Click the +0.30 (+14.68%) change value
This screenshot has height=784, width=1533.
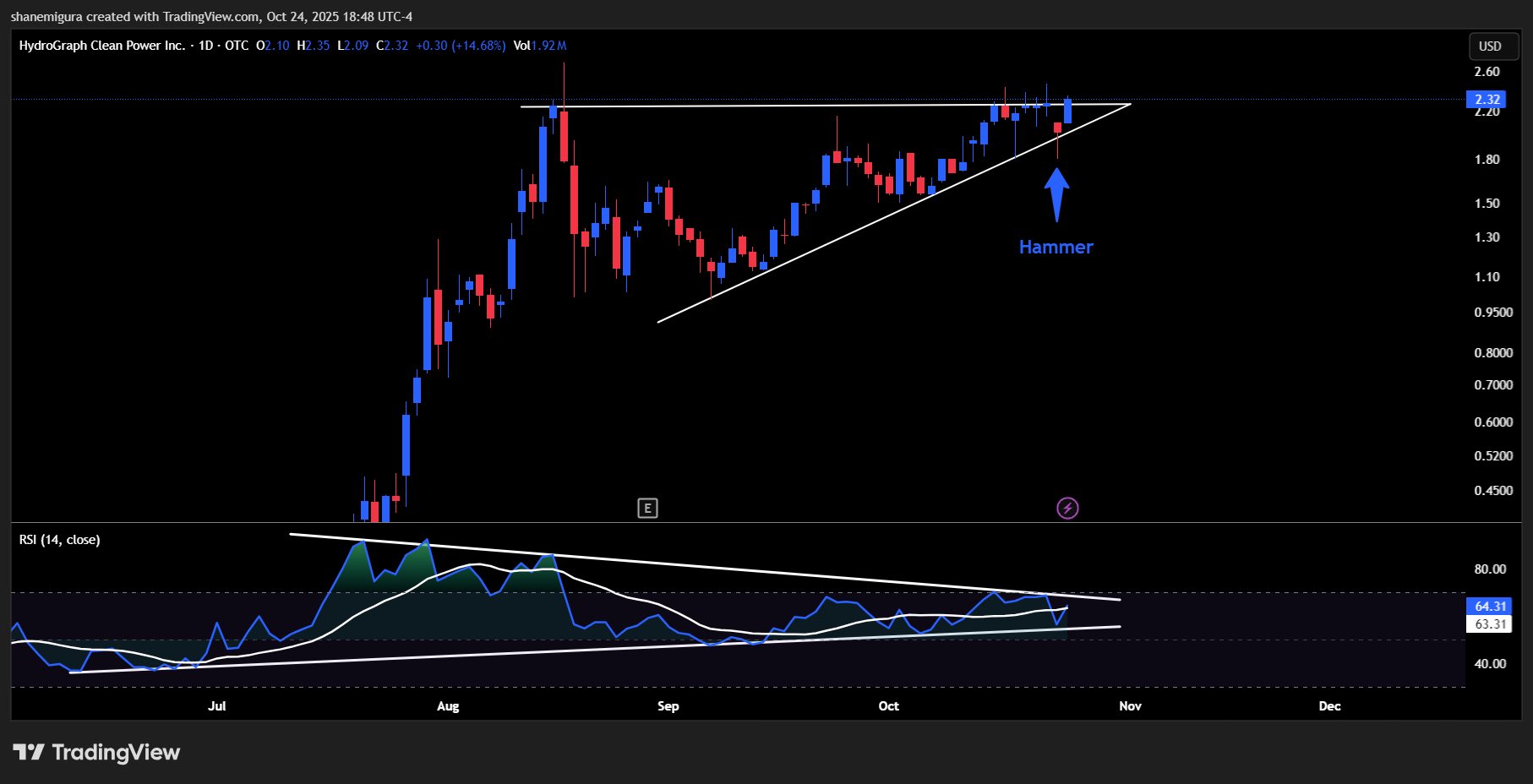pos(461,46)
